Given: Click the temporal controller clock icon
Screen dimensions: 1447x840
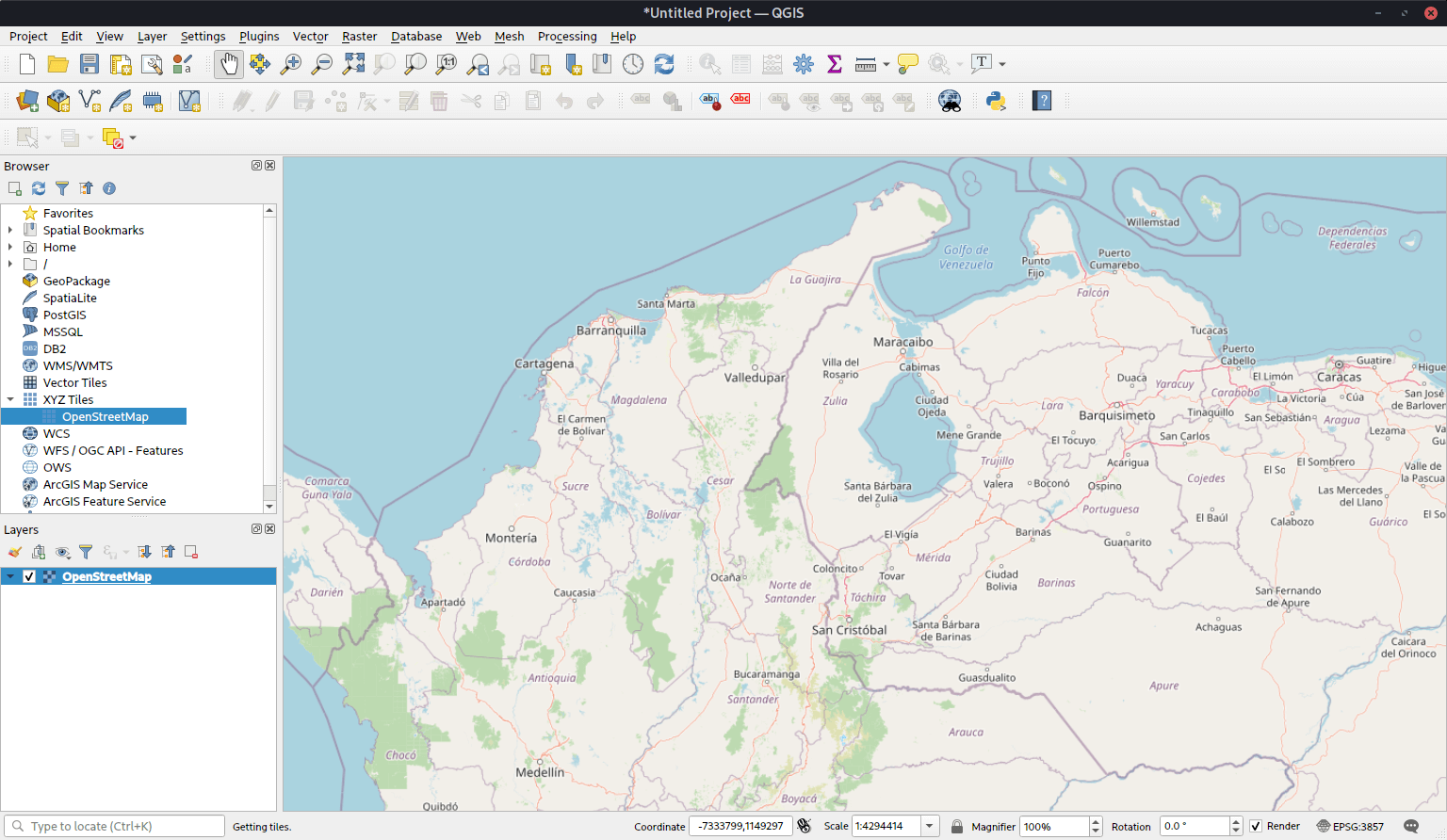Looking at the screenshot, I should pyautogui.click(x=633, y=64).
